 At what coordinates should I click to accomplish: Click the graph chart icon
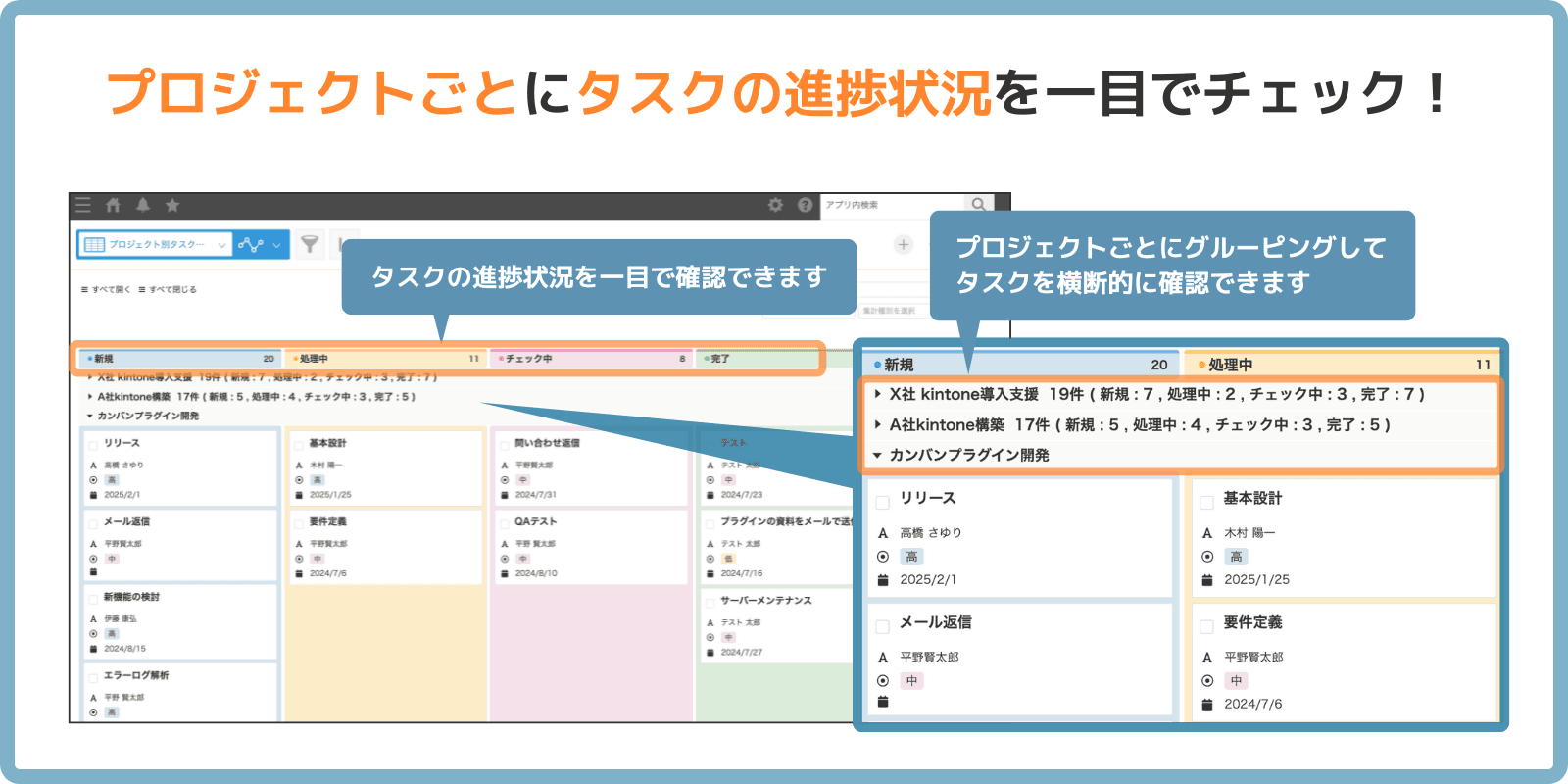[x=250, y=244]
